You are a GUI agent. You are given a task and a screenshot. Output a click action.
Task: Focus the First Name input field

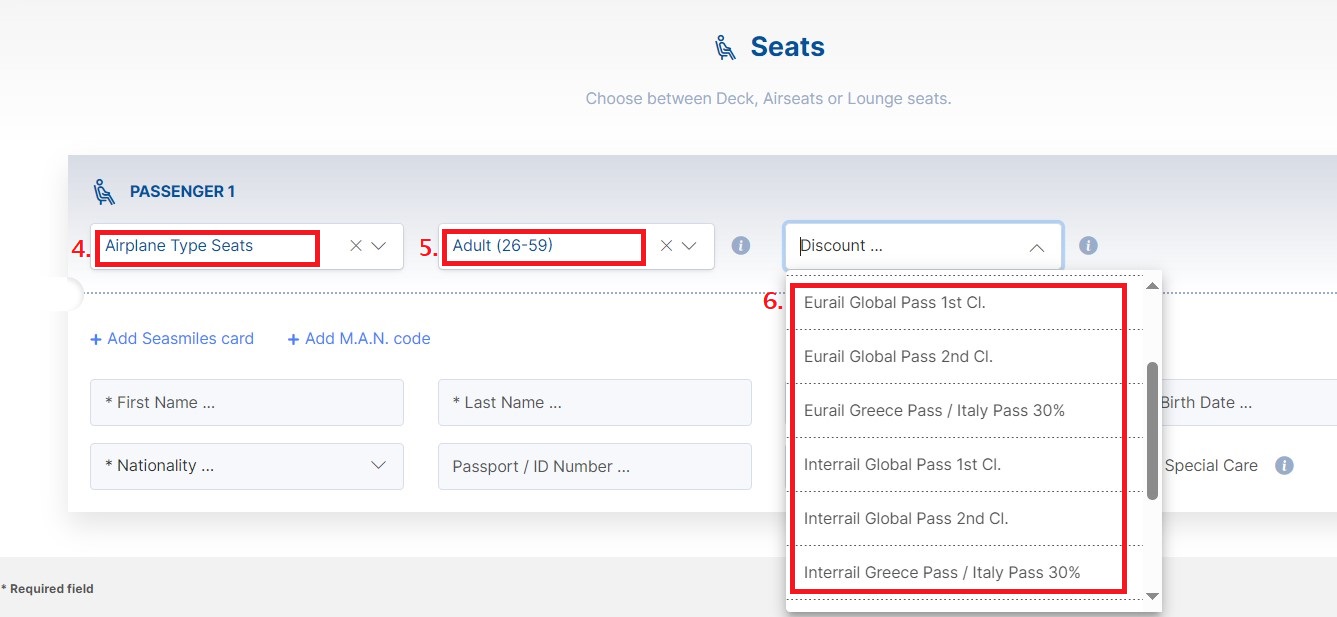point(247,403)
